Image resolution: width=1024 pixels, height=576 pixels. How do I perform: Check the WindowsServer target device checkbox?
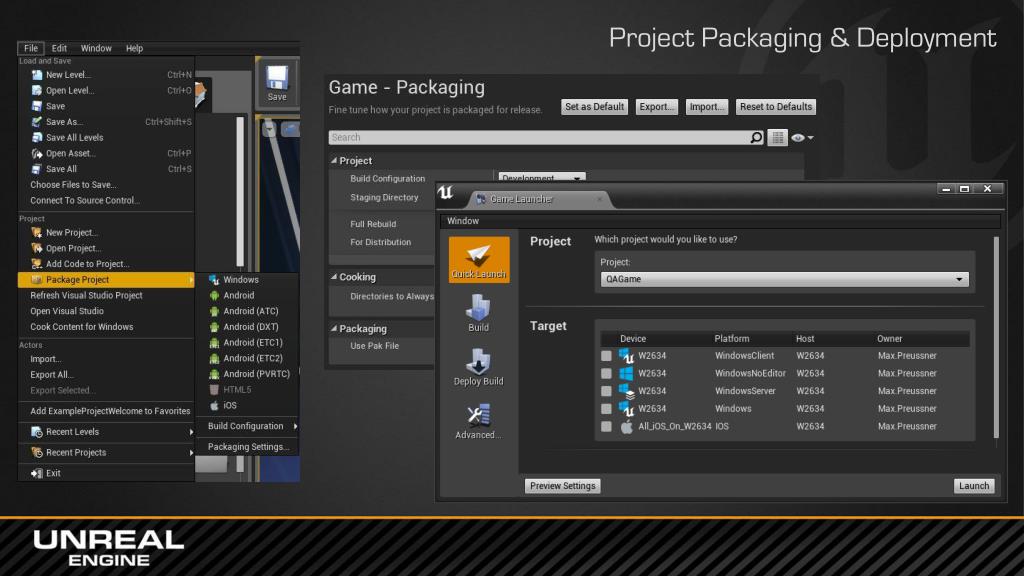(606, 391)
